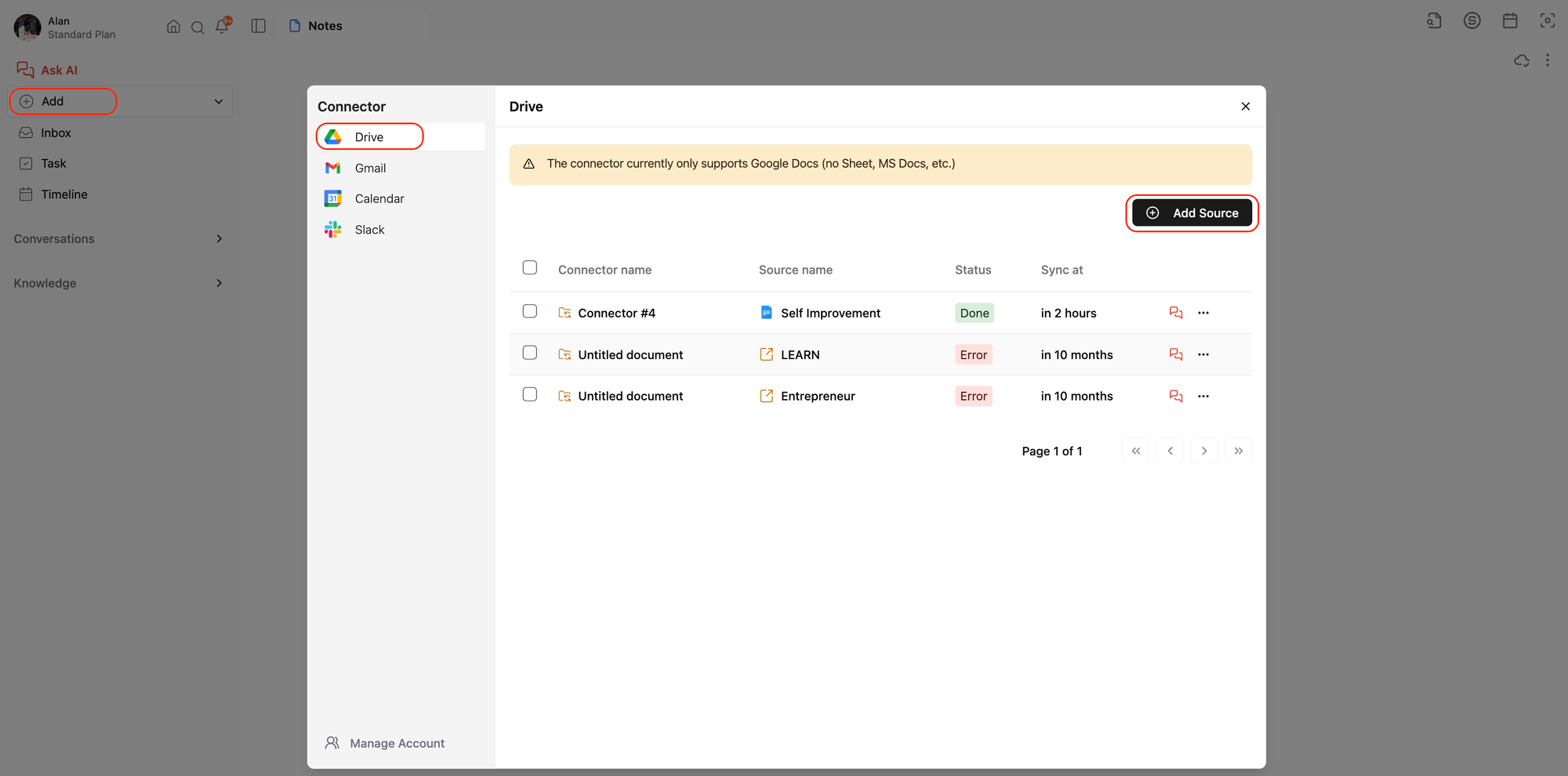Select the Calendar connector
This screenshot has height=776, width=1568.
tap(401, 198)
